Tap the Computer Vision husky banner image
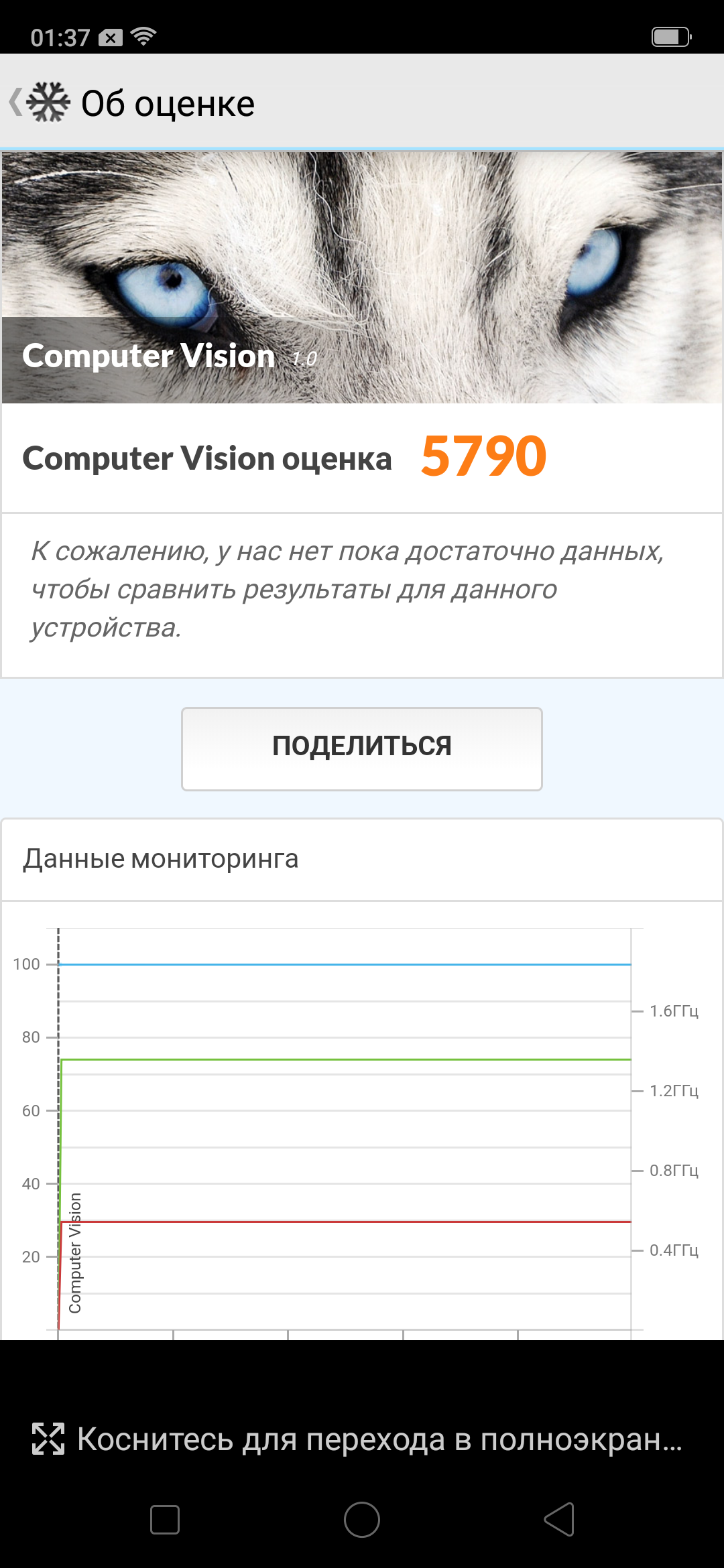724x1568 pixels. (362, 277)
